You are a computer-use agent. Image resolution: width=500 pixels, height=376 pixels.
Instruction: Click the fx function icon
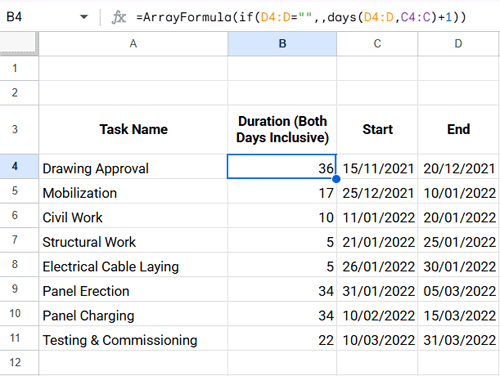(119, 17)
